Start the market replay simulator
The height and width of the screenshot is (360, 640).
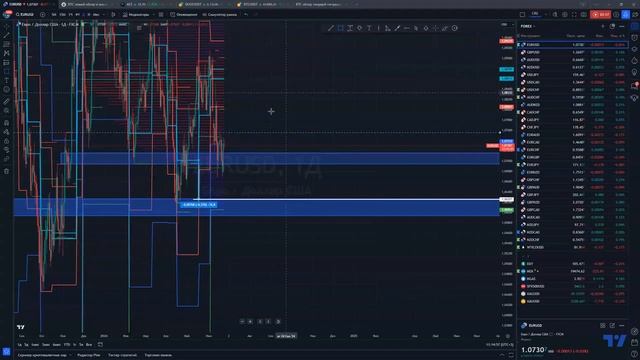click(x=220, y=15)
